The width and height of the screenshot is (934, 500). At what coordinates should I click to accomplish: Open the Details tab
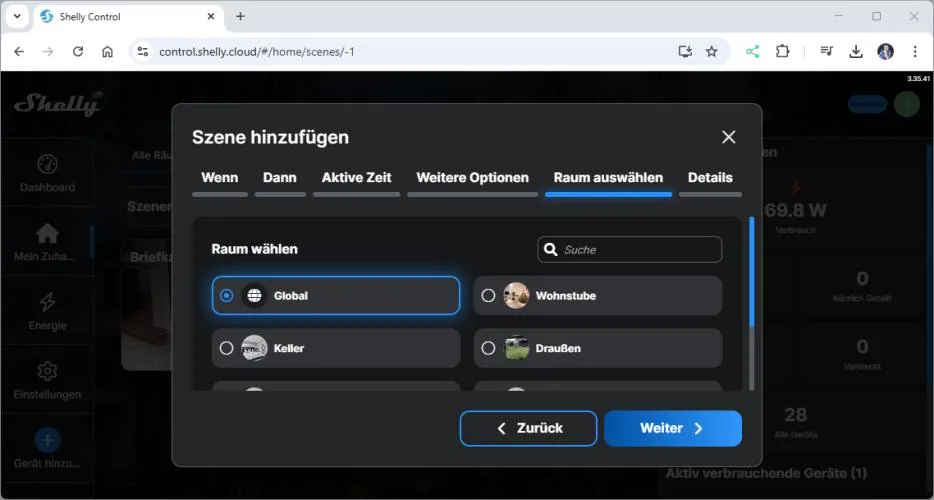coord(710,178)
